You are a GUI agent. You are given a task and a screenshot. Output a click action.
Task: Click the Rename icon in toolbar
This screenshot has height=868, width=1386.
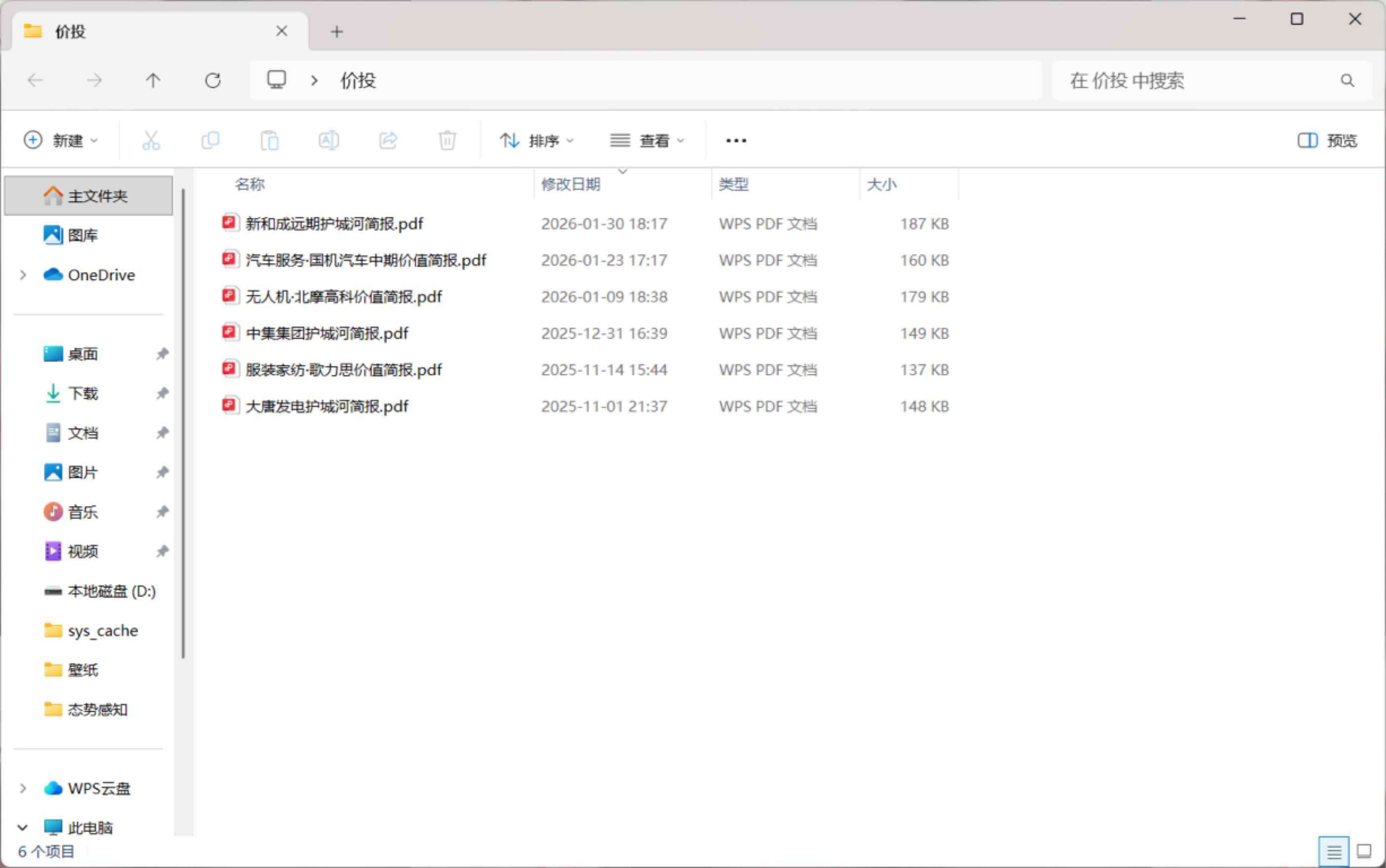[x=328, y=141]
